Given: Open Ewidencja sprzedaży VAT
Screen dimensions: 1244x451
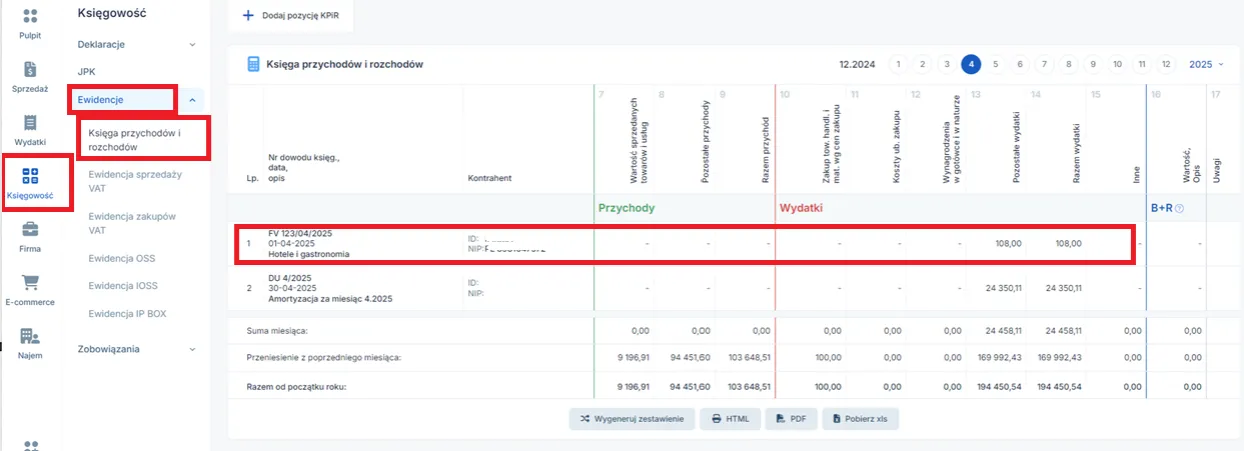Looking at the screenshot, I should click(x=135, y=180).
